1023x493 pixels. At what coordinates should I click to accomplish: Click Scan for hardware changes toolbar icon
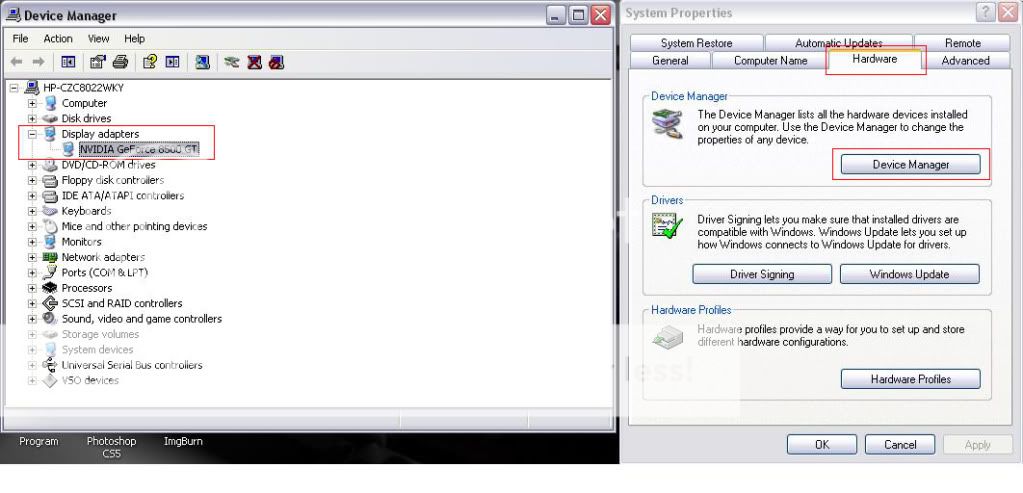[202, 62]
